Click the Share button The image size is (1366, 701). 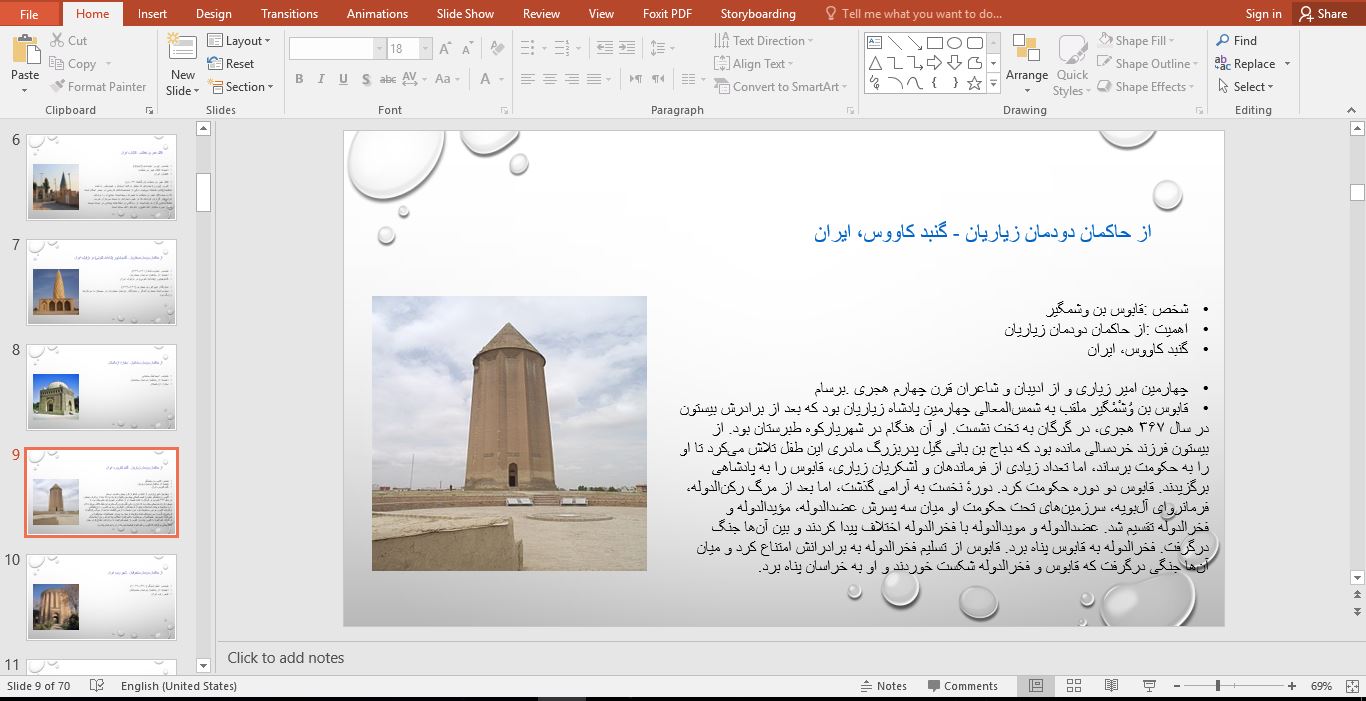[x=1324, y=14]
